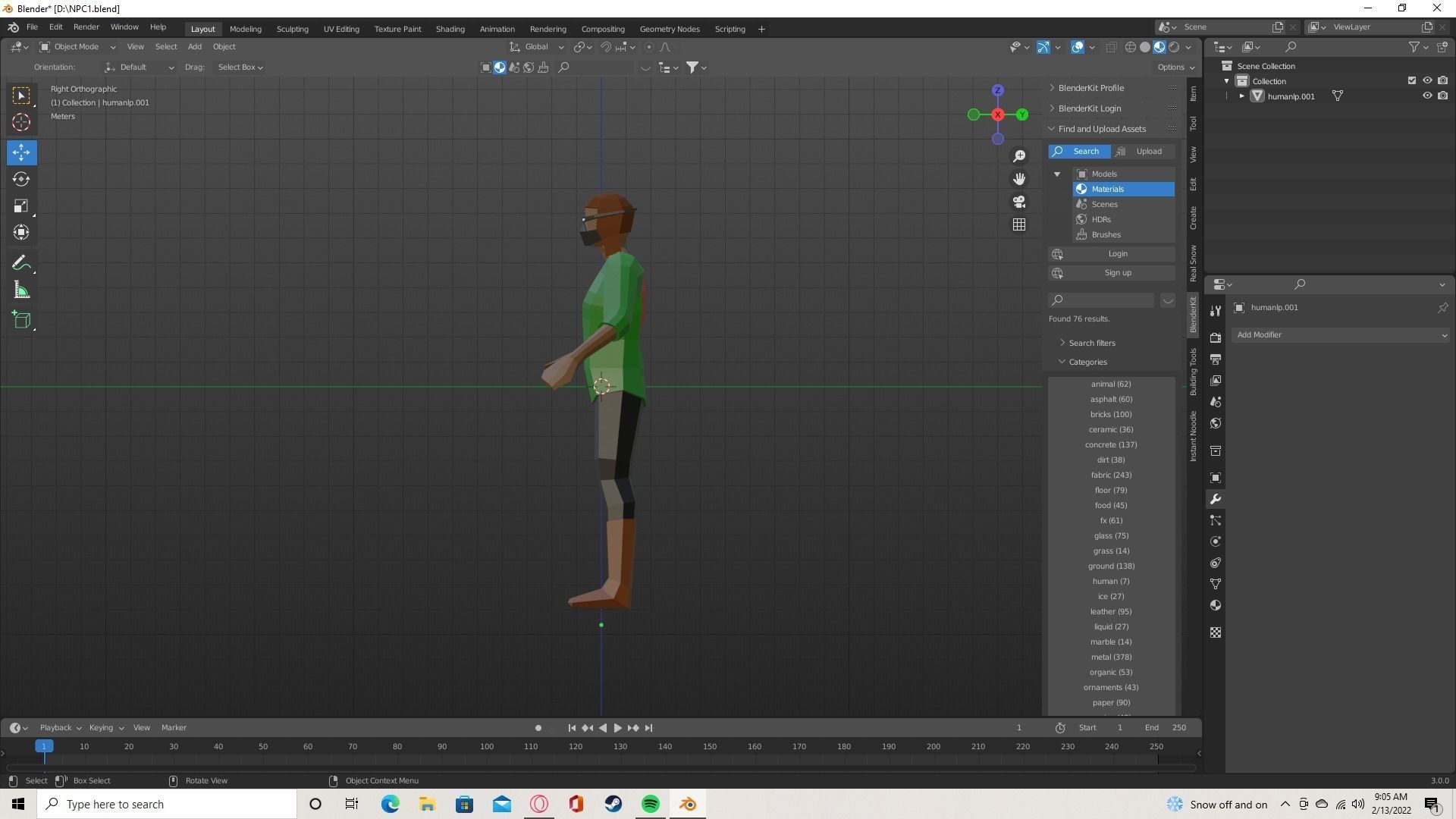The image size is (1456, 819).
Task: Toggle Collection eye visibility in outliner
Action: pyautogui.click(x=1426, y=80)
